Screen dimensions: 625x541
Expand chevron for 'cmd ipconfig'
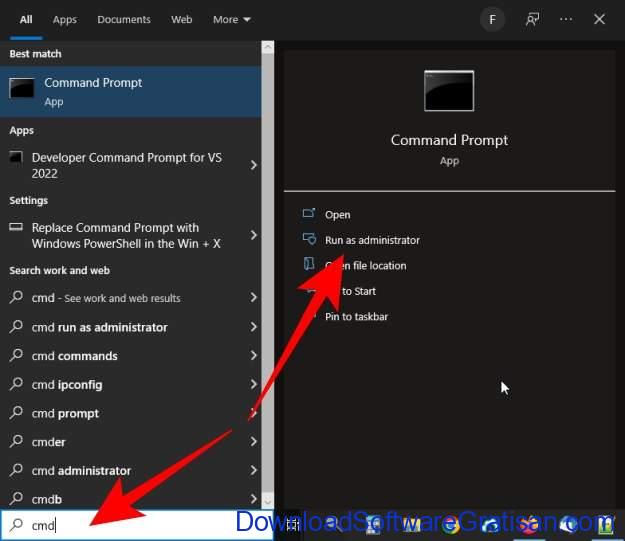[x=254, y=384]
